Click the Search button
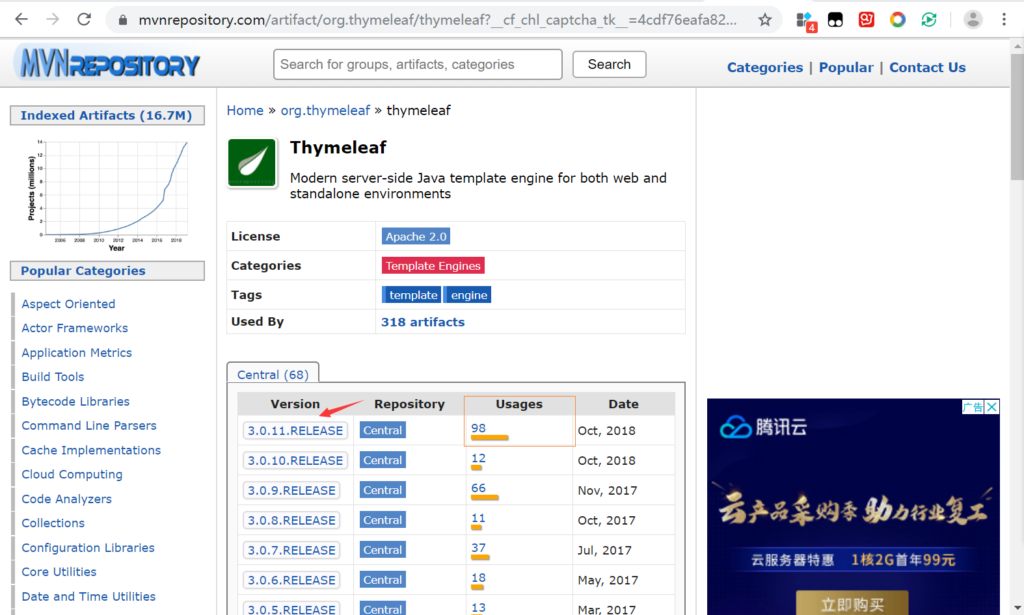The height and width of the screenshot is (615, 1024). click(609, 64)
